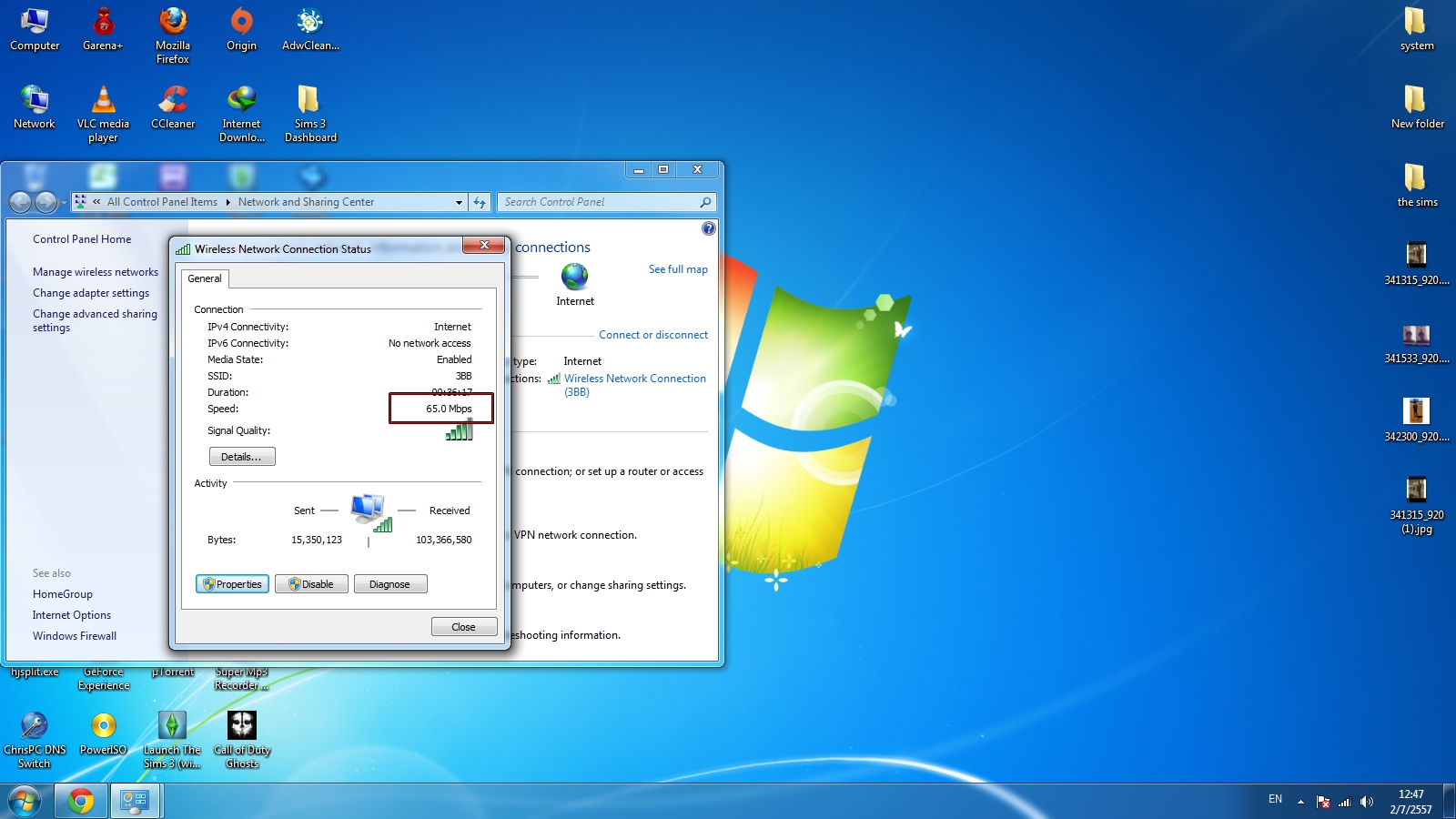Click the All Control Panel Items breadcrumb
This screenshot has height=819, width=1456.
click(x=162, y=202)
